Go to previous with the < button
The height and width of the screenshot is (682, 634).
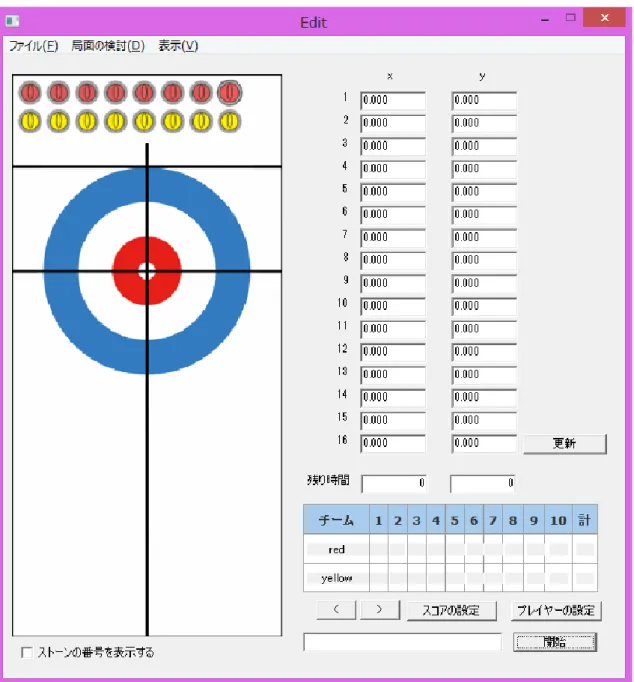(336, 610)
